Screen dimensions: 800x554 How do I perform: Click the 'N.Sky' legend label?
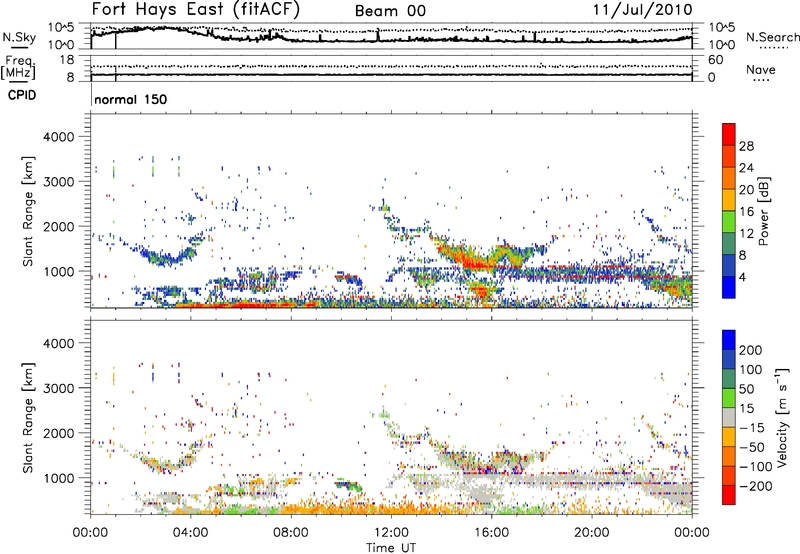(x=19, y=37)
